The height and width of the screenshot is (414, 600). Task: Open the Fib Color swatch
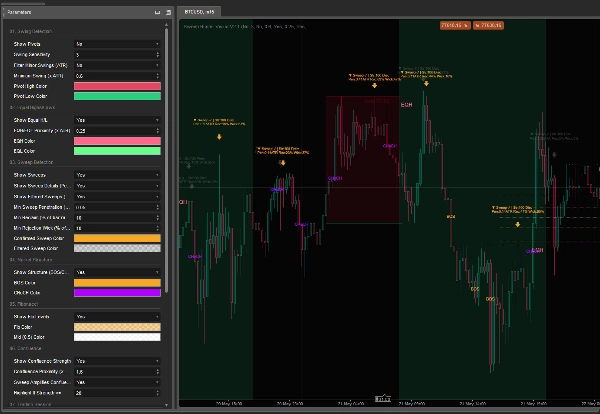click(117, 327)
